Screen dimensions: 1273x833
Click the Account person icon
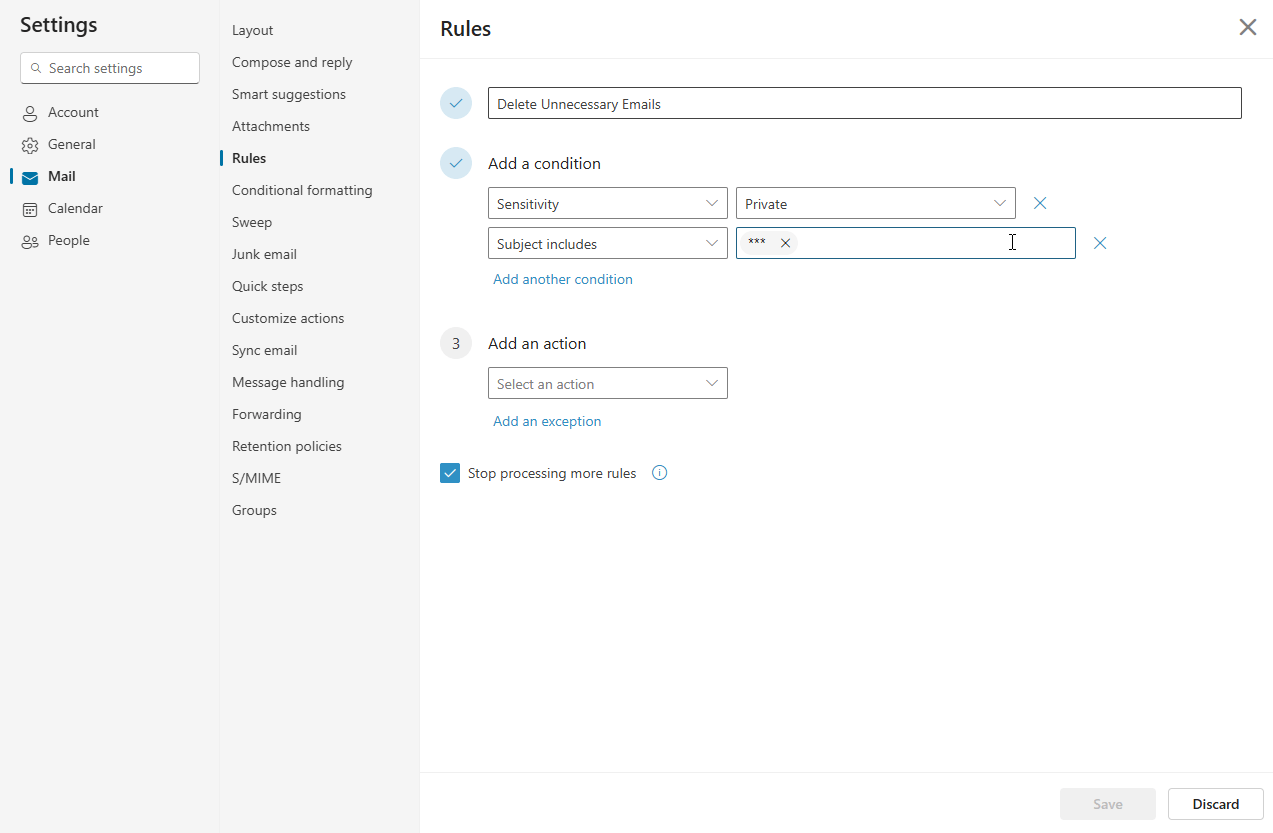tap(30, 113)
